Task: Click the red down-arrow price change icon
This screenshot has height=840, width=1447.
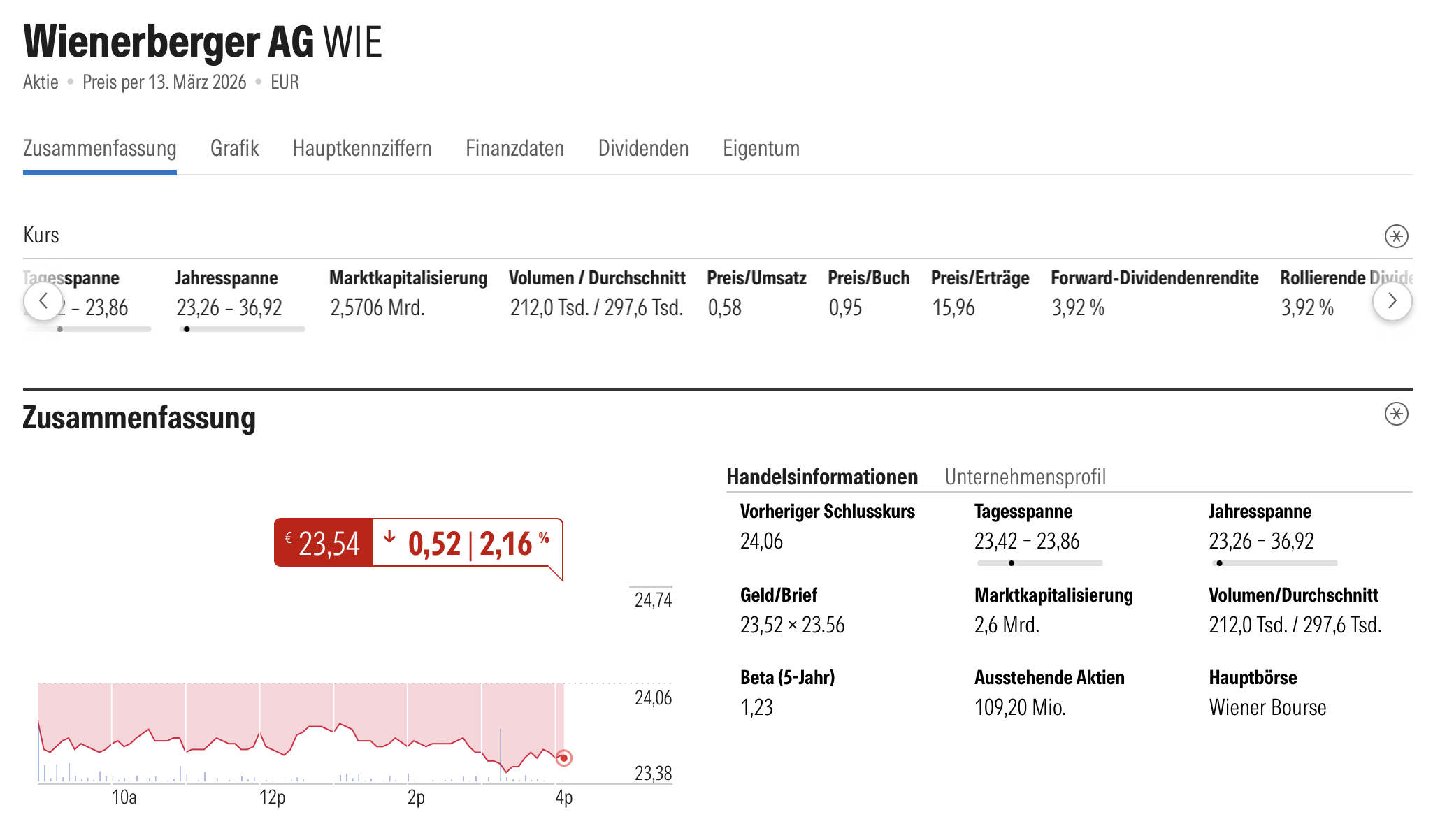Action: [x=389, y=537]
